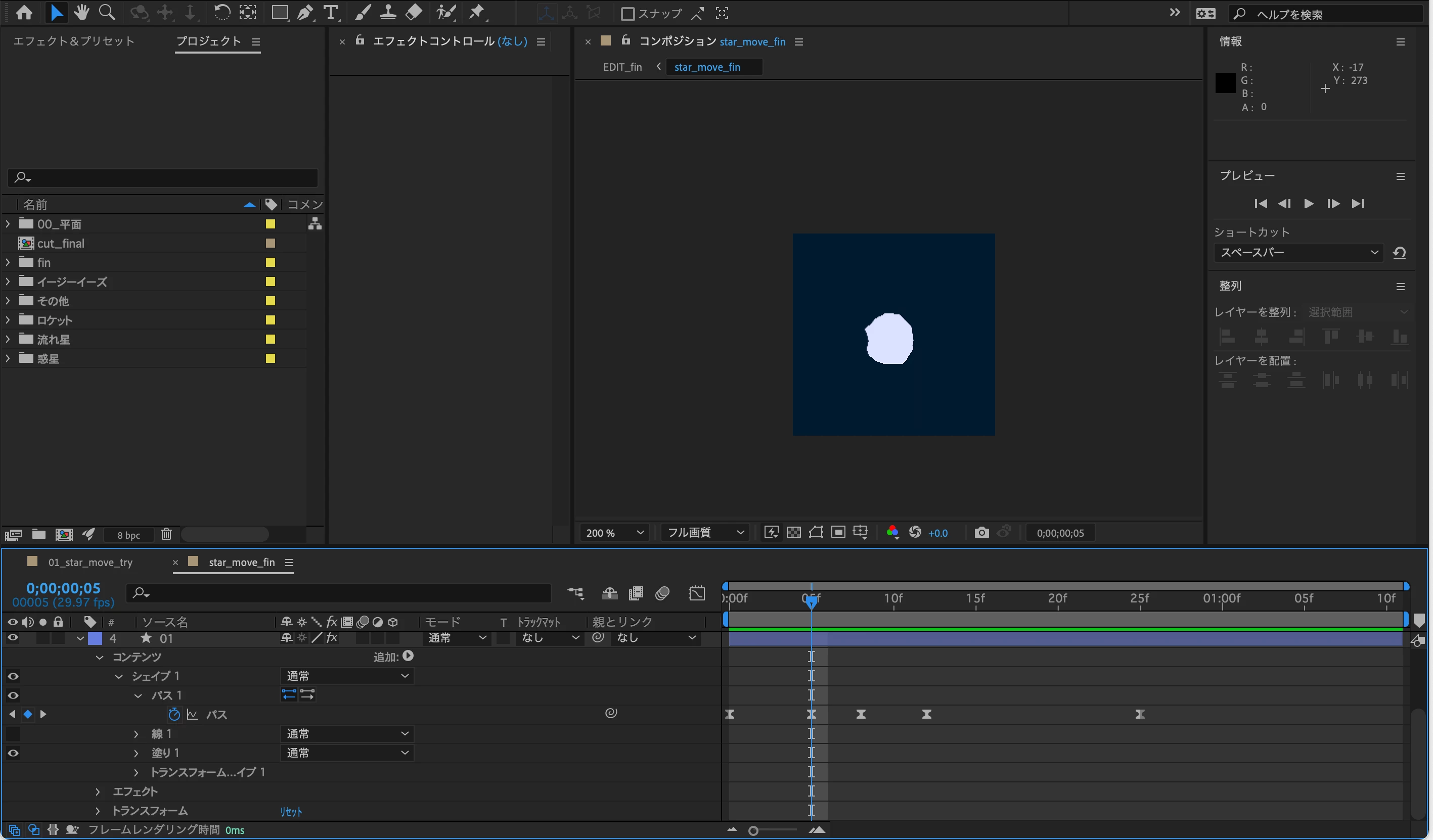Viewport: 1433px width, 840px height.
Task: Click the リセット link for トランスフォーム
Action: (291, 812)
